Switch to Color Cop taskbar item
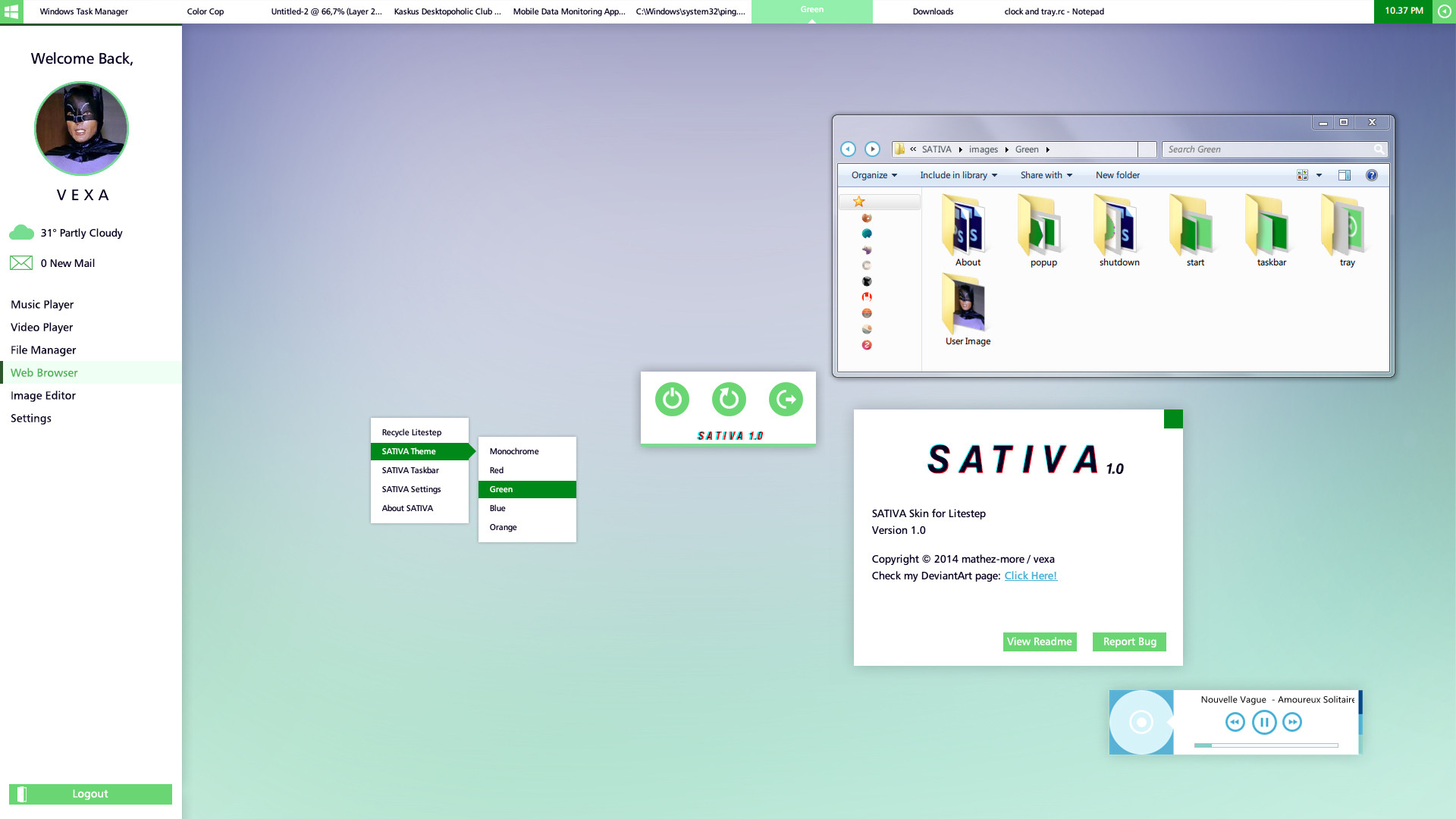The image size is (1456, 819). coord(206,11)
